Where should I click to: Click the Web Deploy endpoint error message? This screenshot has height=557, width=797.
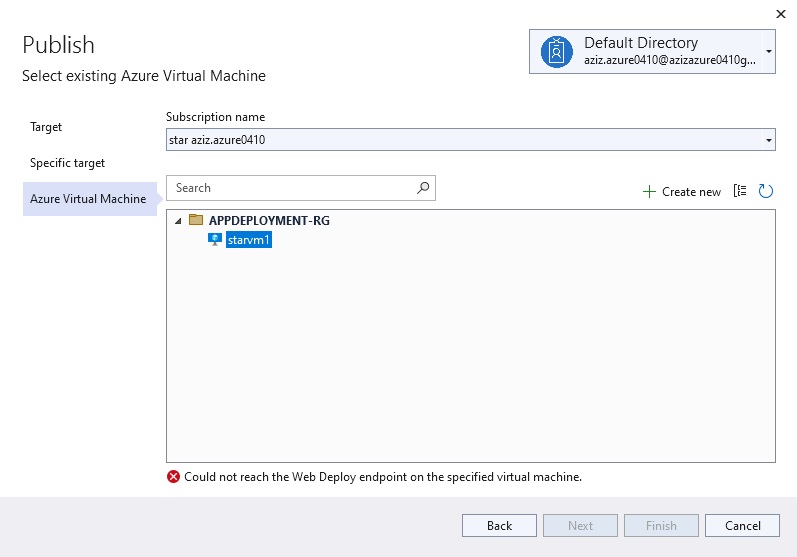(383, 477)
